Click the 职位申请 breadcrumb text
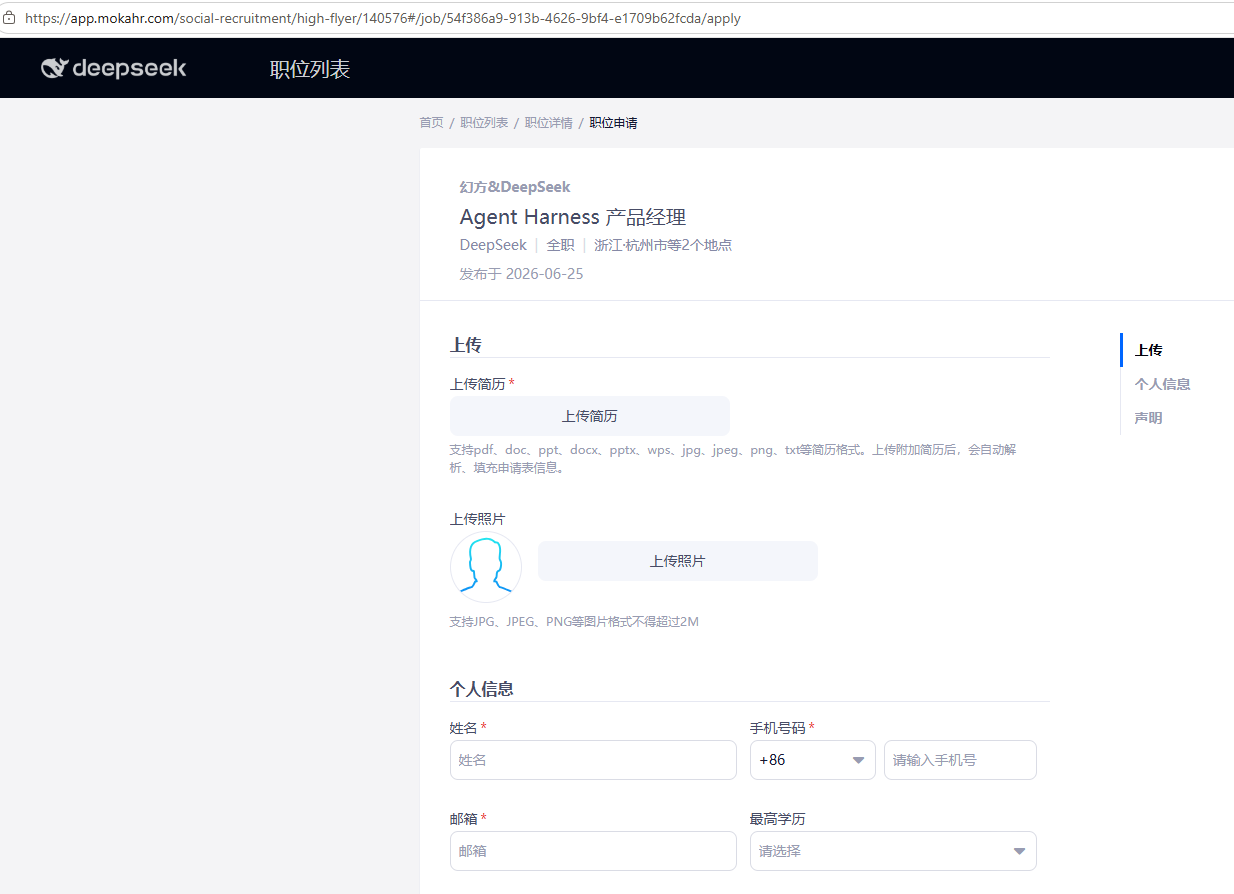Image resolution: width=1234 pixels, height=894 pixels. (613, 123)
